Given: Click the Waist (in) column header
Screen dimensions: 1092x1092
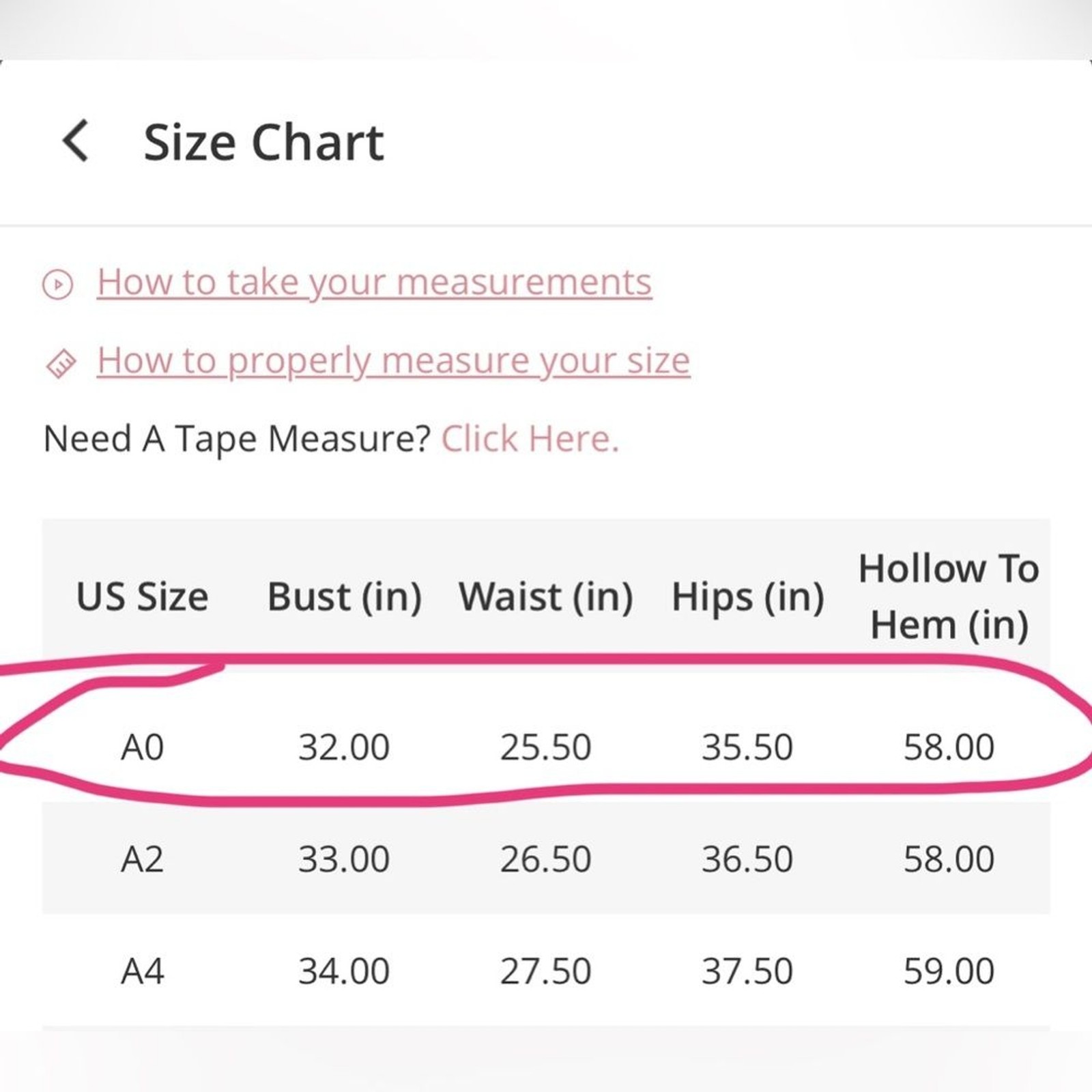Looking at the screenshot, I should coord(545,597).
